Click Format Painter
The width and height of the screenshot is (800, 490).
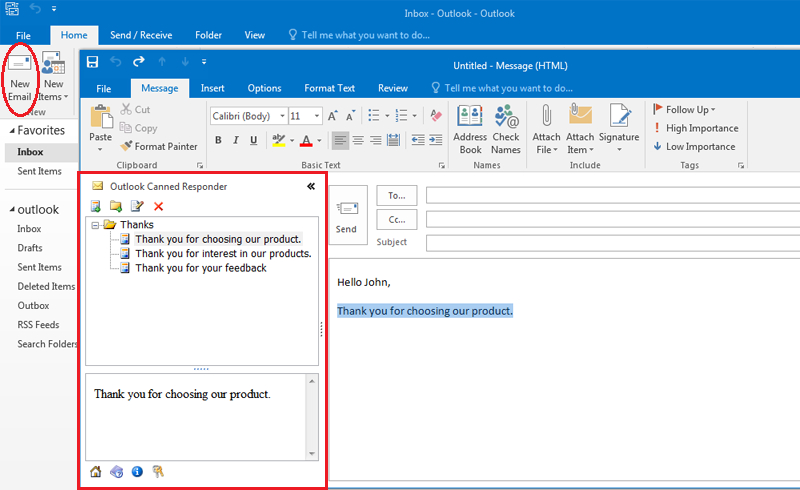(x=159, y=146)
